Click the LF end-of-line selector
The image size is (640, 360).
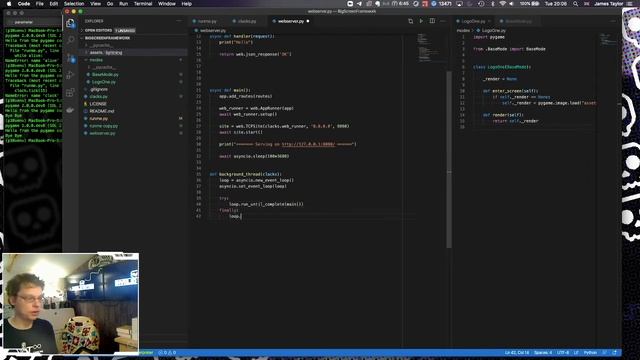pos(576,353)
